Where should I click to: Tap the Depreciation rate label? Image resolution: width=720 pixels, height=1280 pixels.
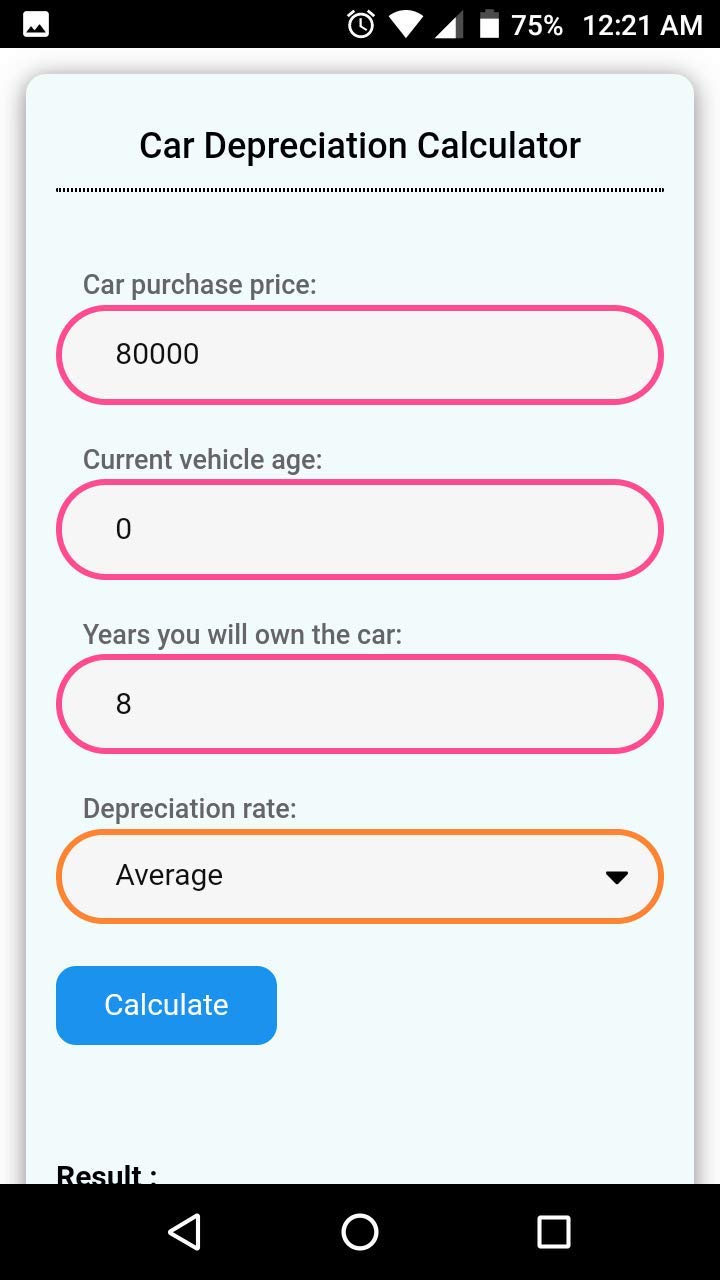click(189, 809)
